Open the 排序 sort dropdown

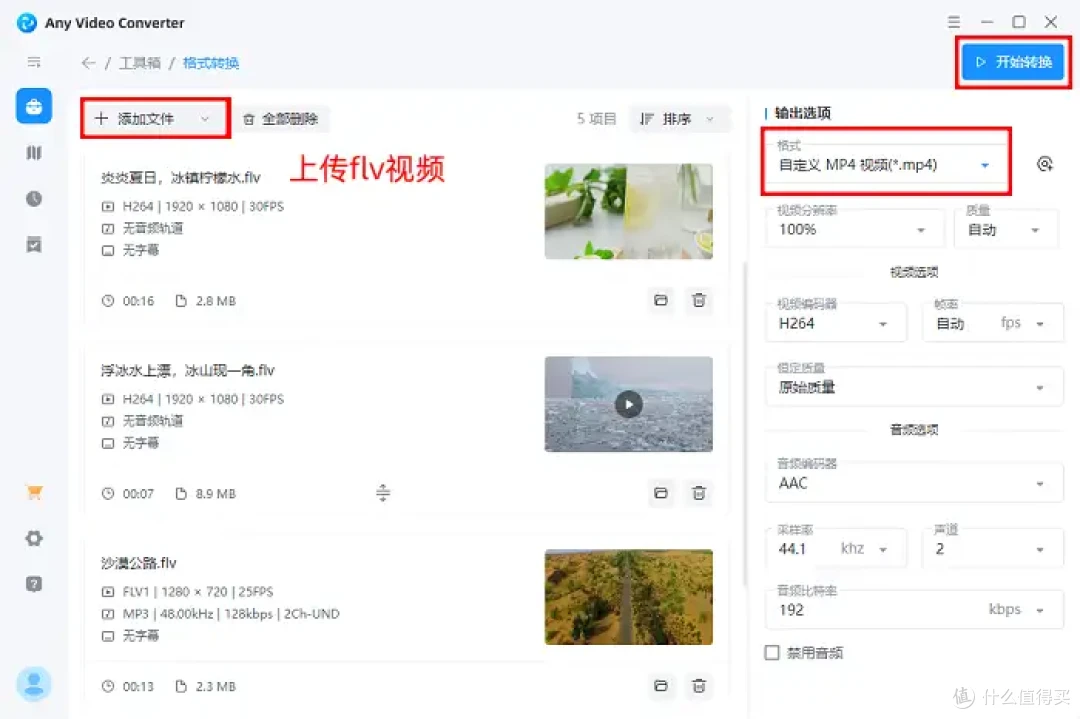point(679,119)
